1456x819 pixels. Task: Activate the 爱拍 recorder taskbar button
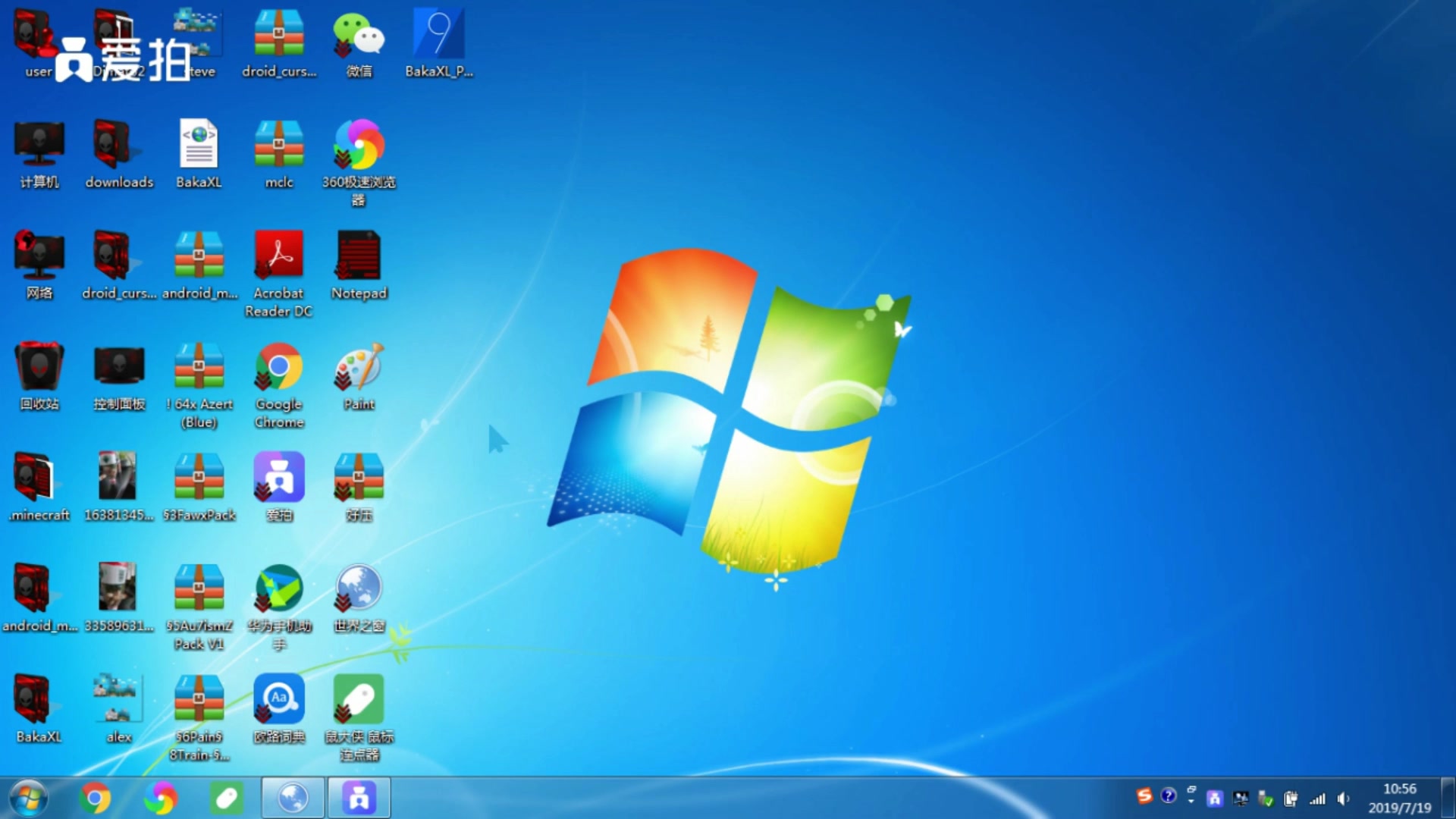pos(359,798)
